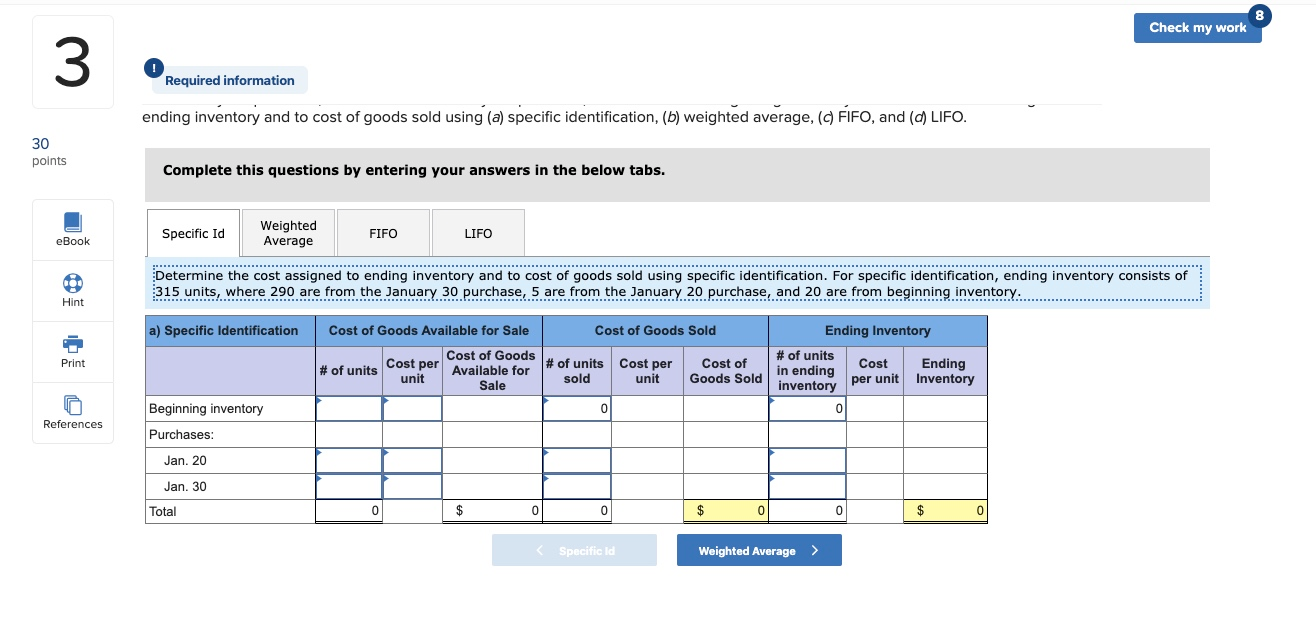1316x622 pixels.
Task: Select the Print printer icon
Action: (x=72, y=345)
